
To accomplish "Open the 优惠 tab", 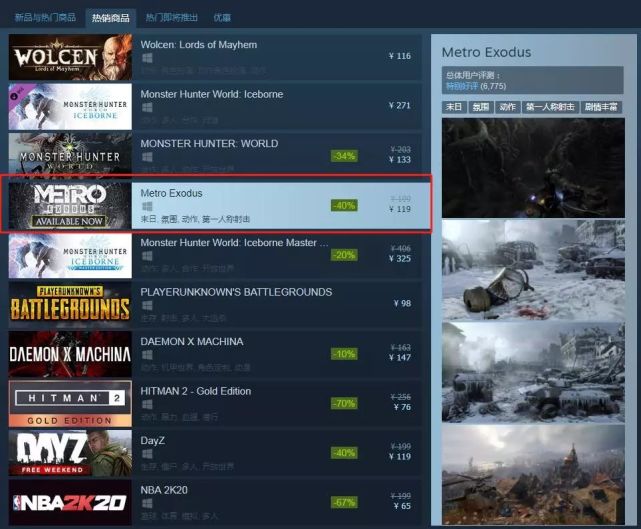I will [222, 18].
